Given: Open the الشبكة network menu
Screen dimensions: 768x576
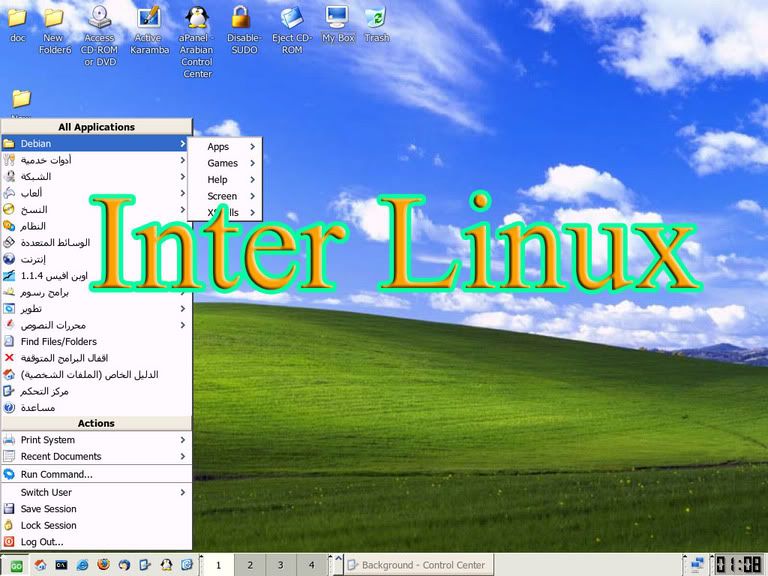Looking at the screenshot, I should [x=96, y=176].
